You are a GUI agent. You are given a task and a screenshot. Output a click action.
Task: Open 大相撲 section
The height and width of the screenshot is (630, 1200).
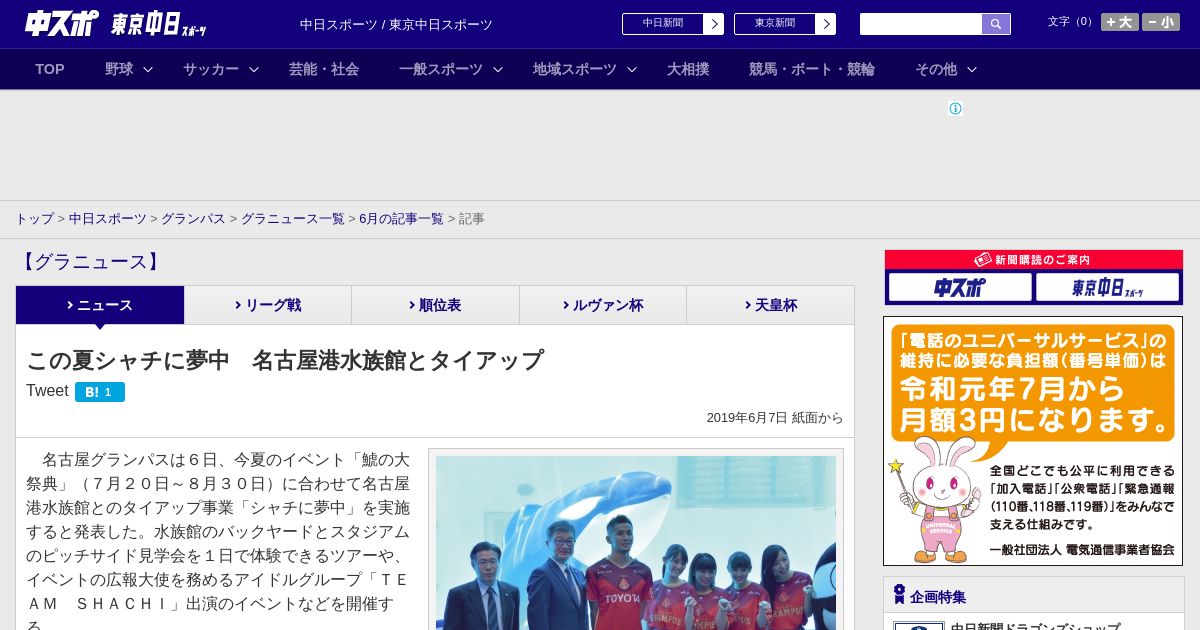click(x=688, y=69)
